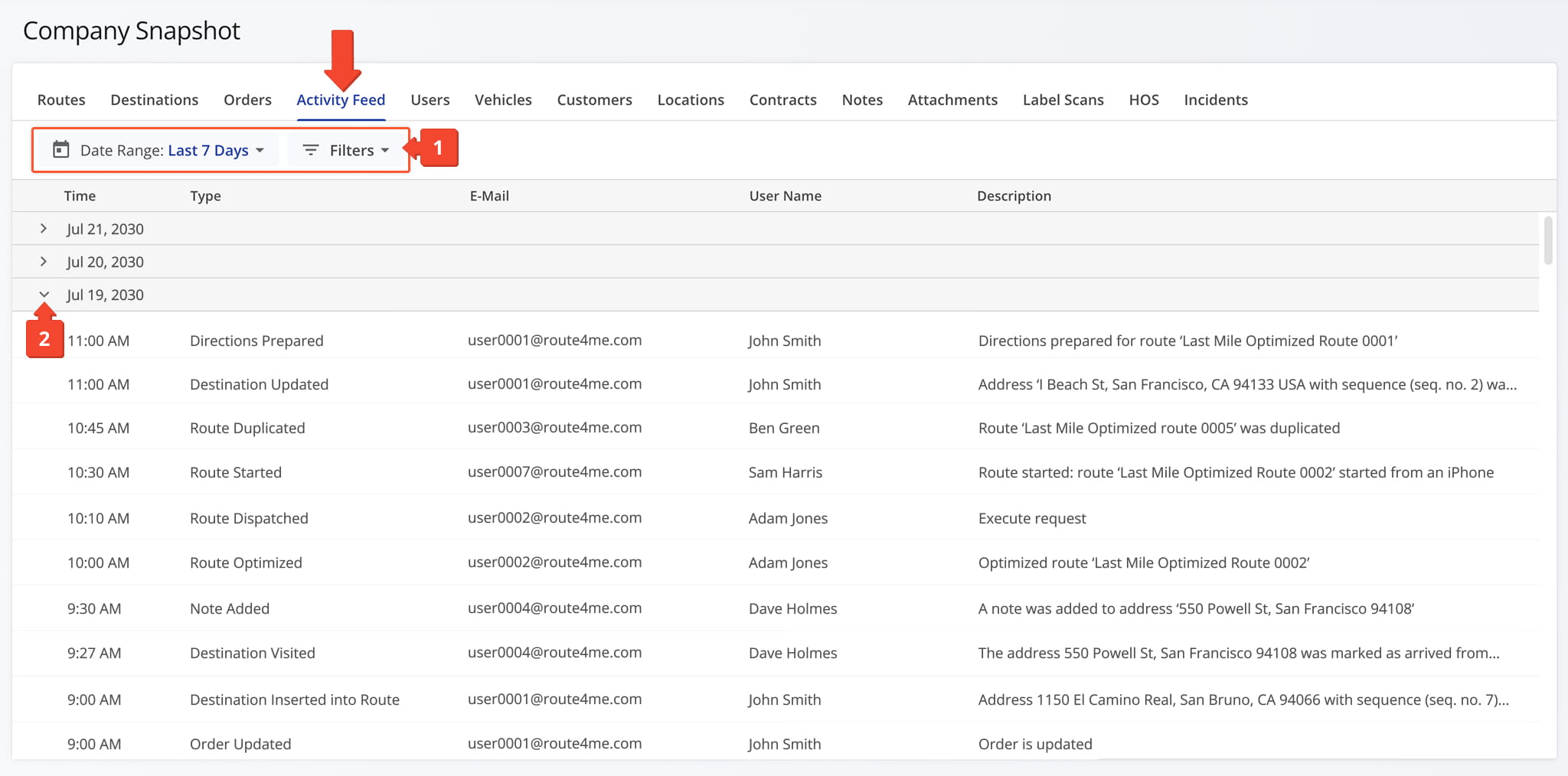This screenshot has width=1568, height=776.
Task: Open the Contracts tab
Action: click(x=782, y=99)
